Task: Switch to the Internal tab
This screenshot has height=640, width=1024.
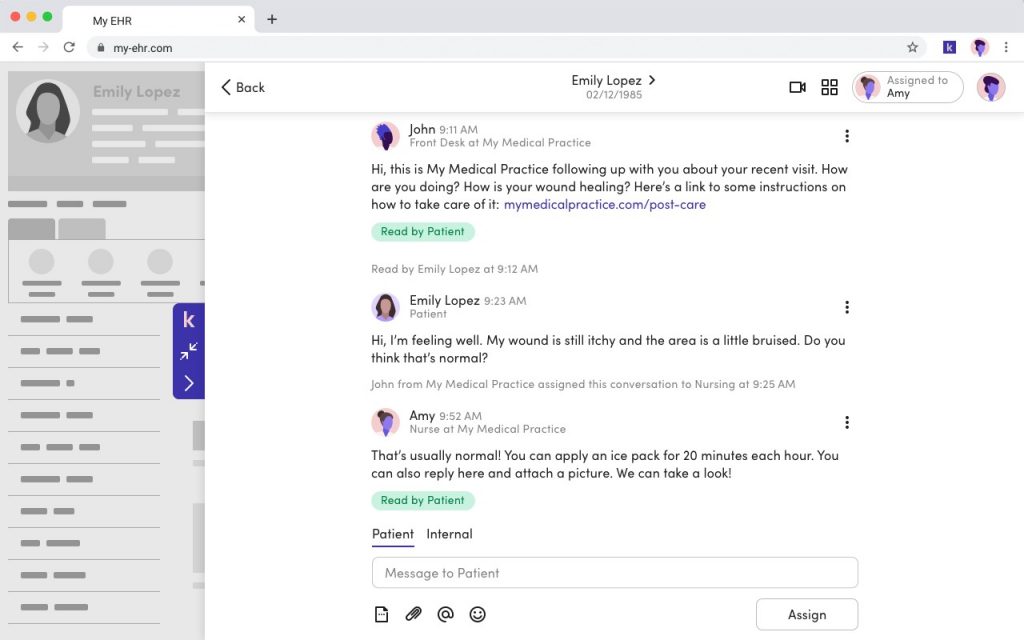Action: pos(449,534)
